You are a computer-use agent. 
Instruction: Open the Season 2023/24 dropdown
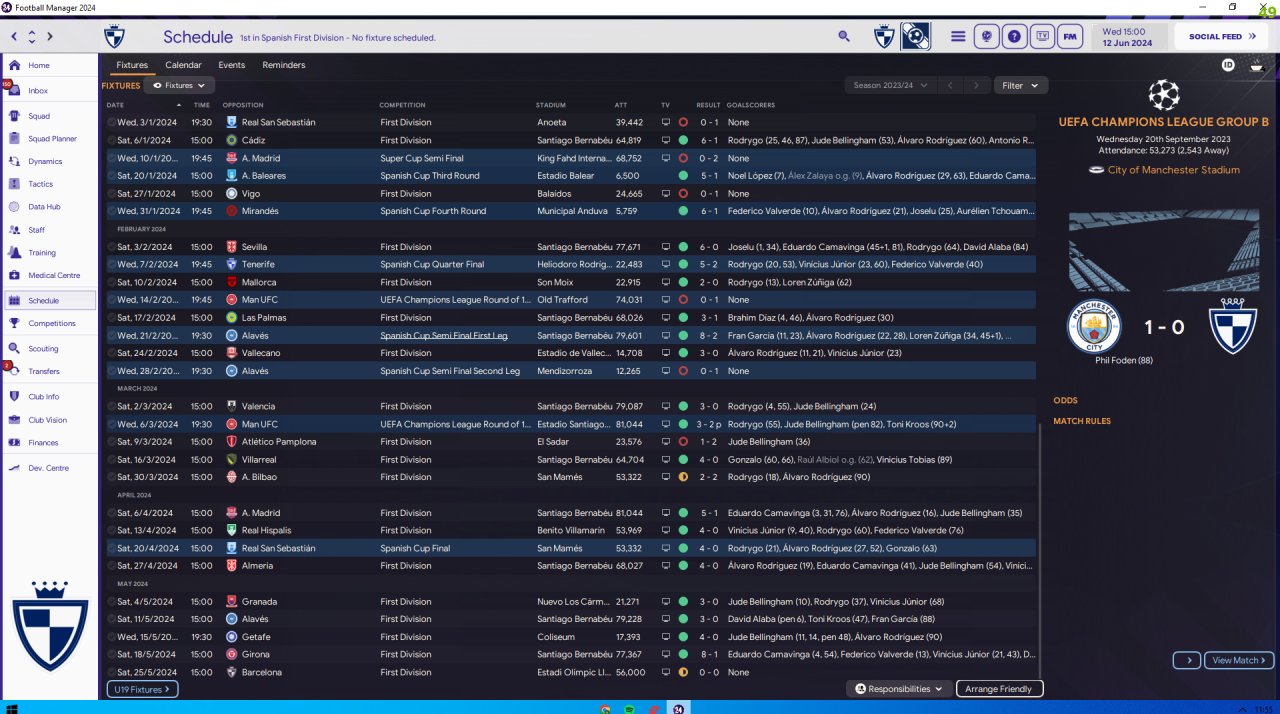pos(890,86)
